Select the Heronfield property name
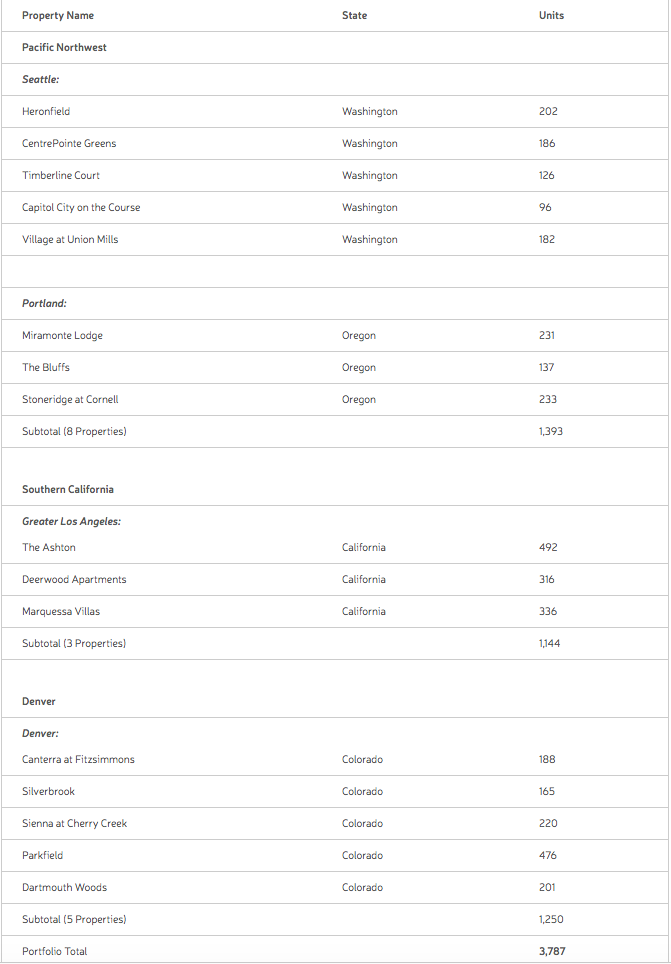The height and width of the screenshot is (964, 671). pos(46,112)
